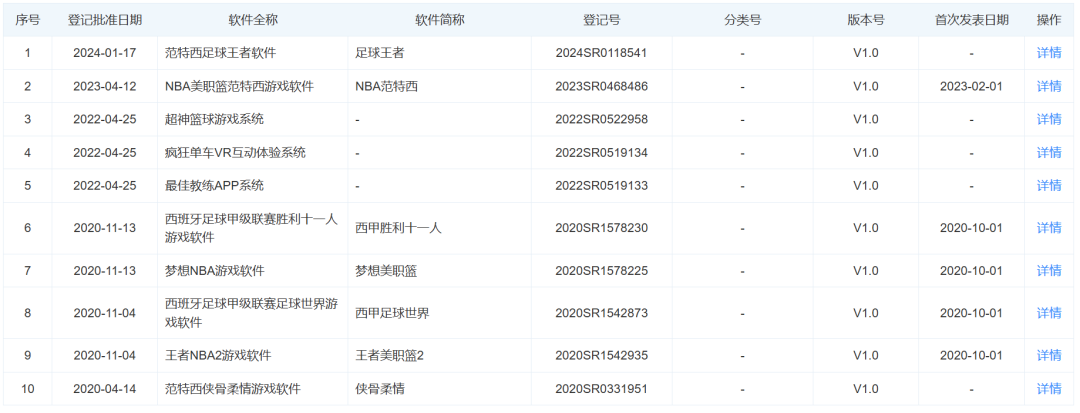Open 详情 link for 超神篮球游戏系统

click(1049, 119)
